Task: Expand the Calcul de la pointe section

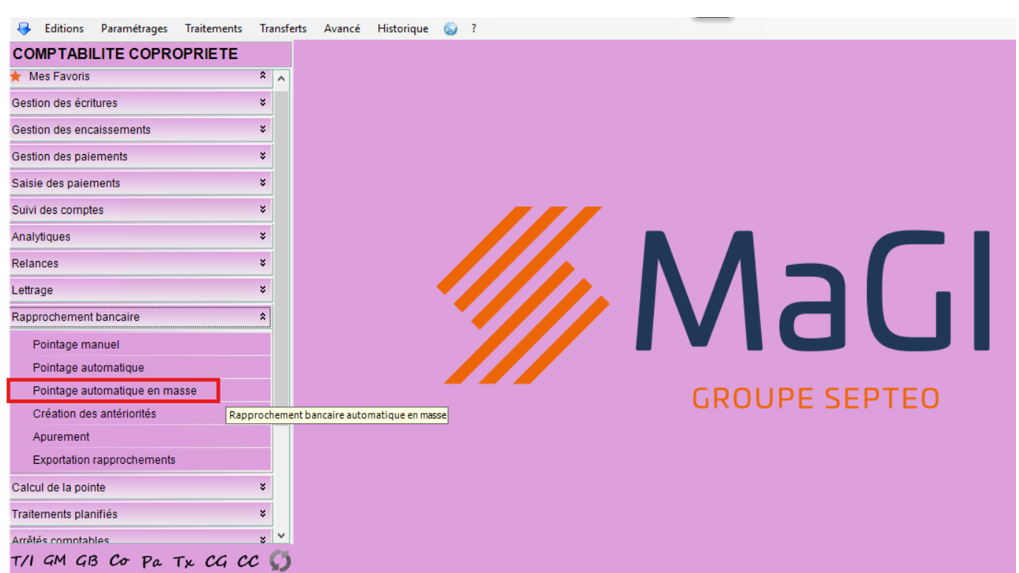Action: point(263,487)
